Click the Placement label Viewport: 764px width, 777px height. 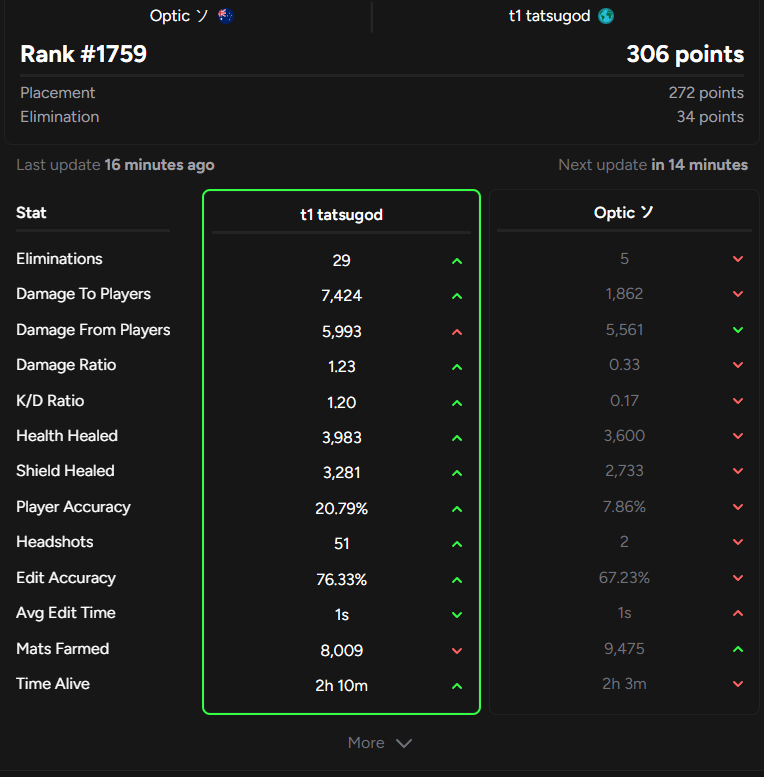(57, 93)
